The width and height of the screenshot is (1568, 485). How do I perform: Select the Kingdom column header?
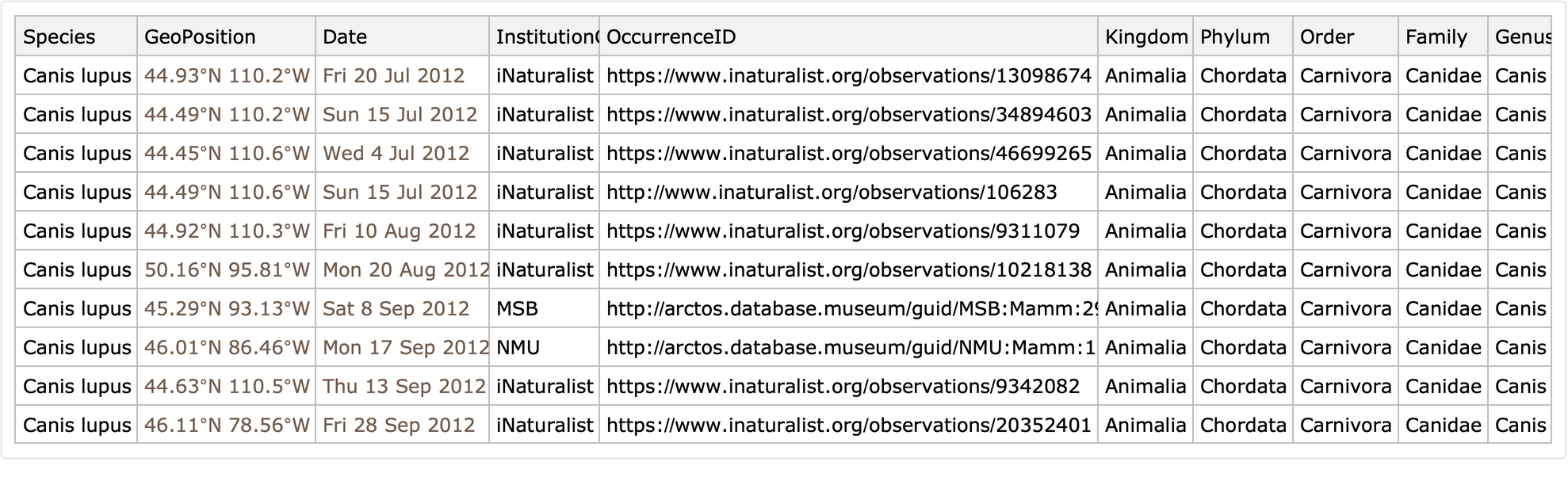point(1145,37)
